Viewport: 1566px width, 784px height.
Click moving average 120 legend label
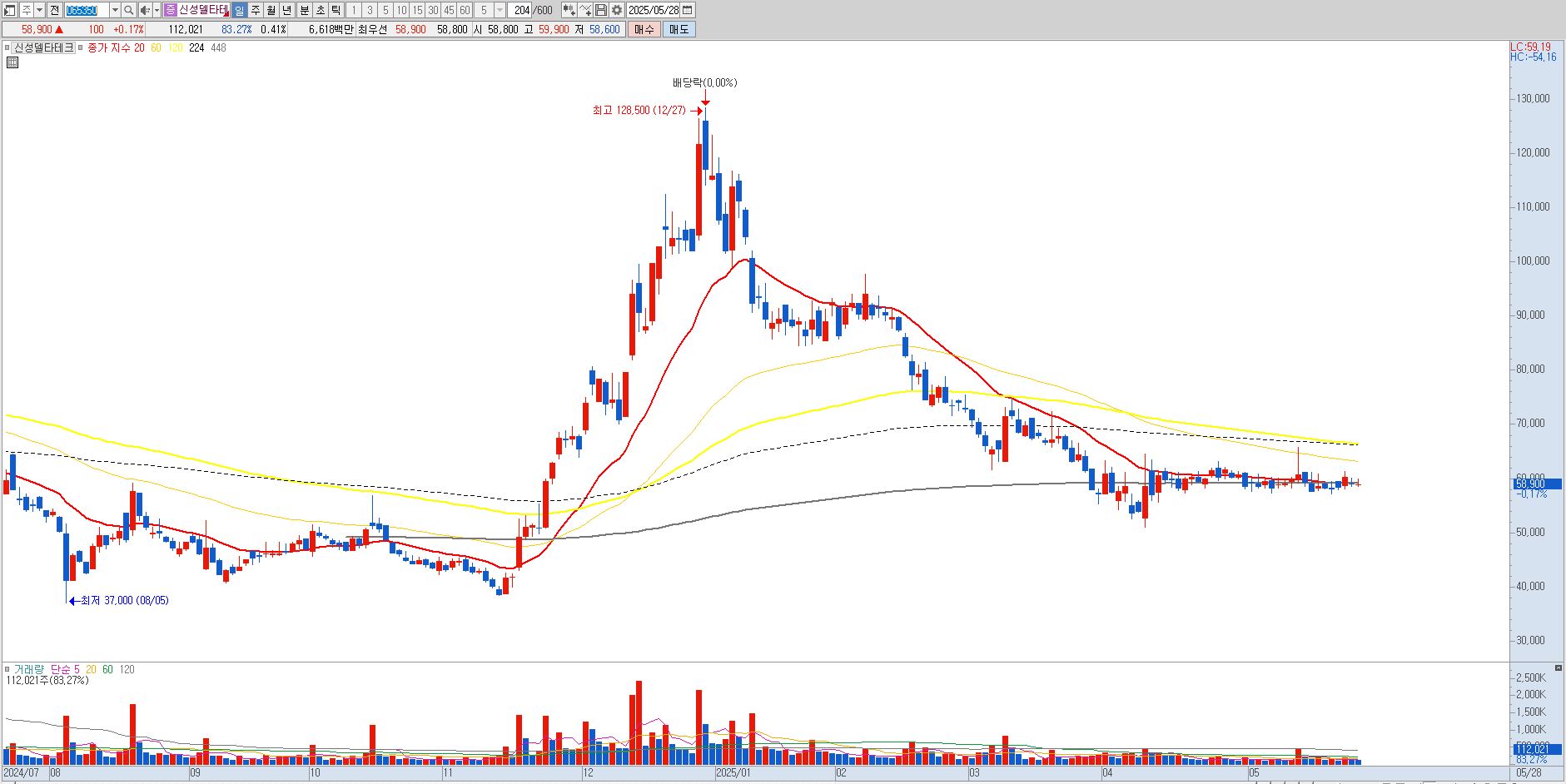pos(175,47)
